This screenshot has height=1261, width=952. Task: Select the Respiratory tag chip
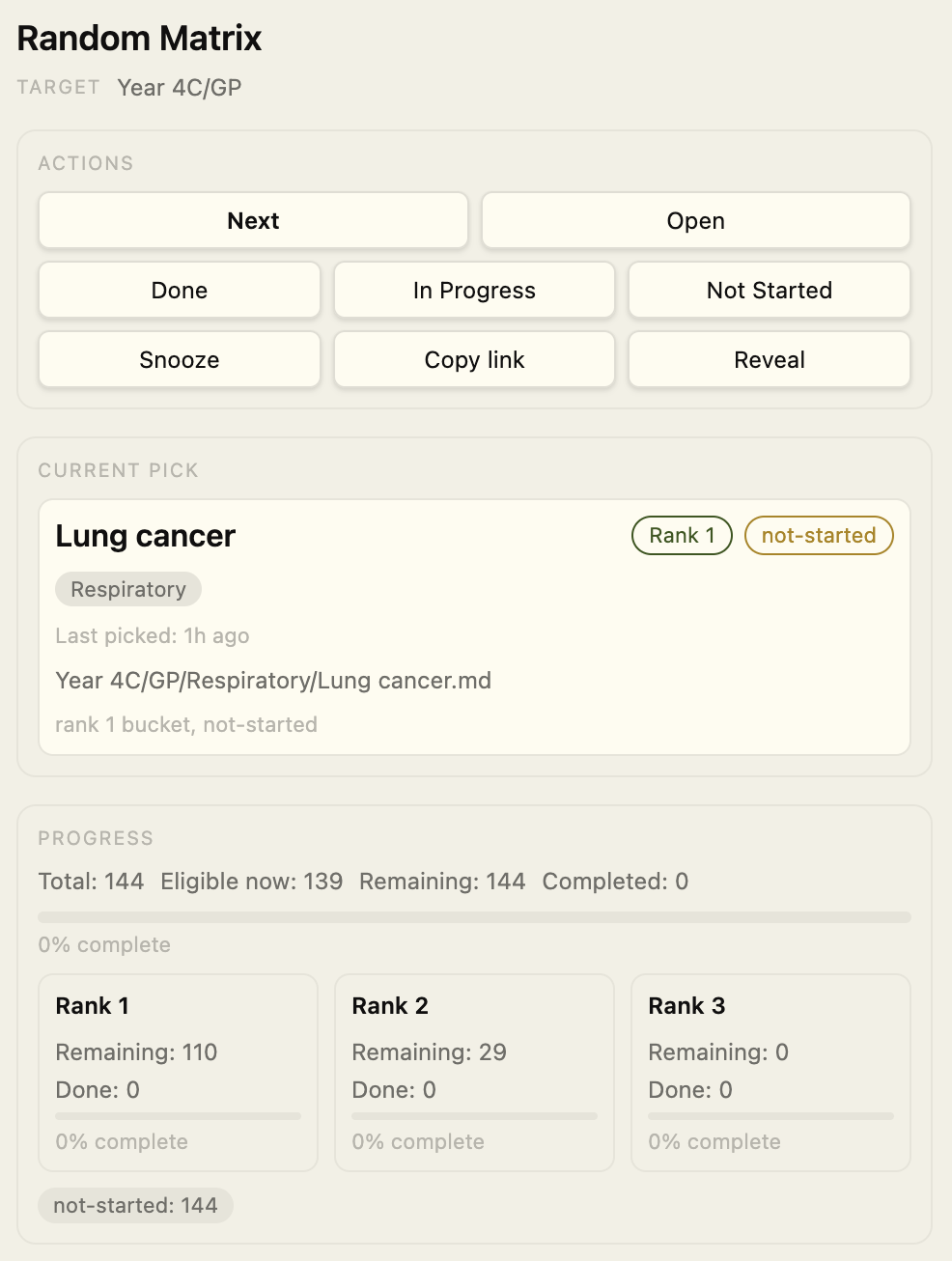(x=127, y=589)
